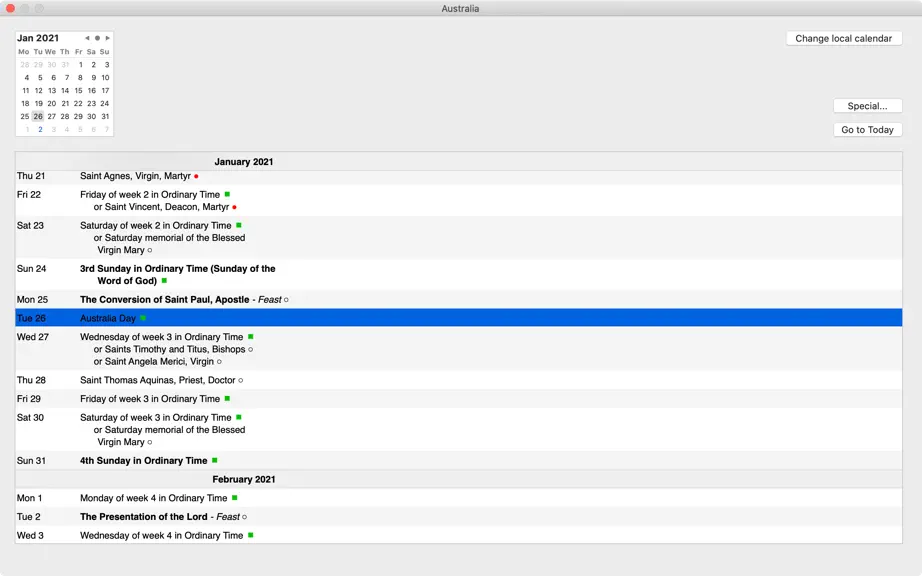This screenshot has height=576, width=922.
Task: Select January 31 in mini calendar
Action: (105, 116)
